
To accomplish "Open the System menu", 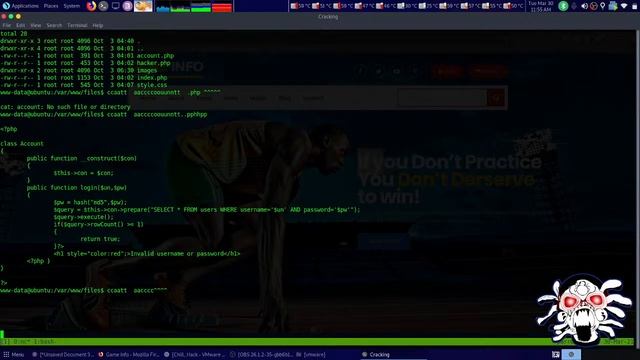I will [72, 6].
